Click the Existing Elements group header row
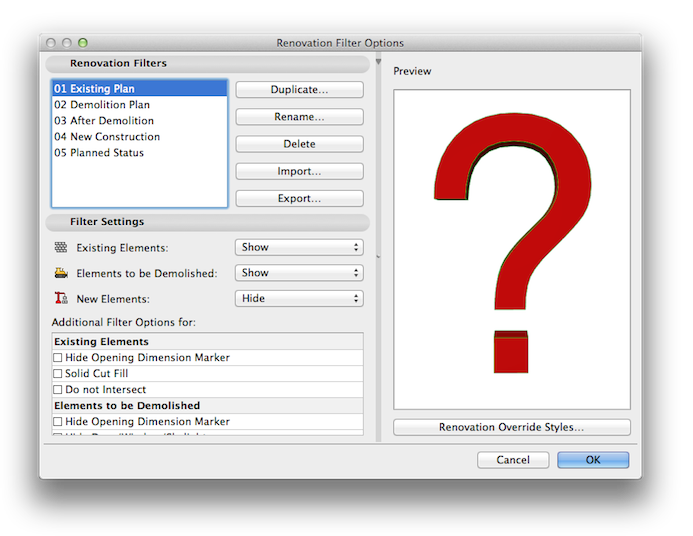The width and height of the screenshot is (693, 536). point(208,342)
